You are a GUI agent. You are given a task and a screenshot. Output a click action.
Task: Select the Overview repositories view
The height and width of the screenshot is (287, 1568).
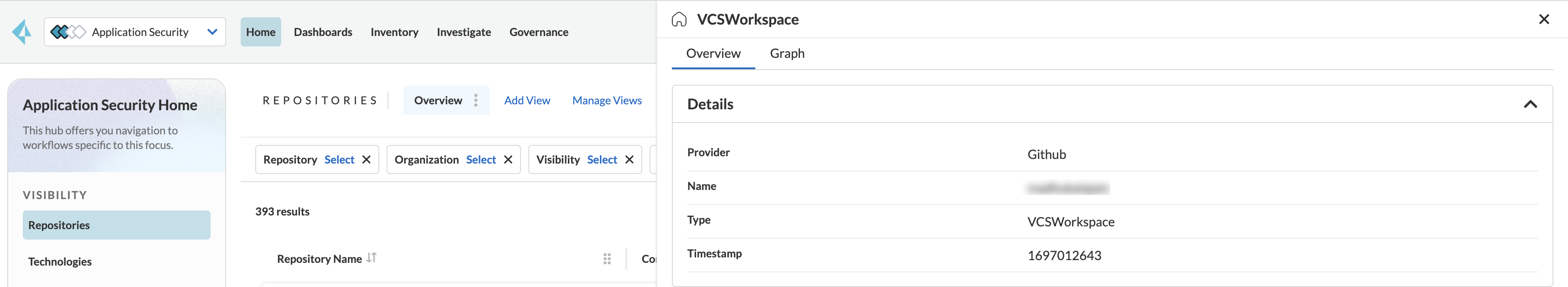(x=438, y=100)
